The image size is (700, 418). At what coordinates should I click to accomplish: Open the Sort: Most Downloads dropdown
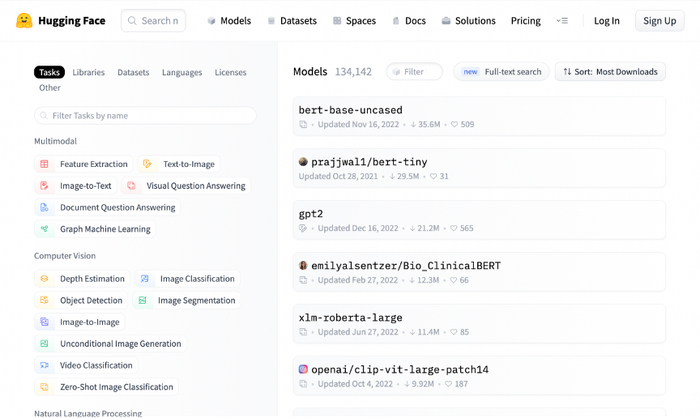[610, 72]
